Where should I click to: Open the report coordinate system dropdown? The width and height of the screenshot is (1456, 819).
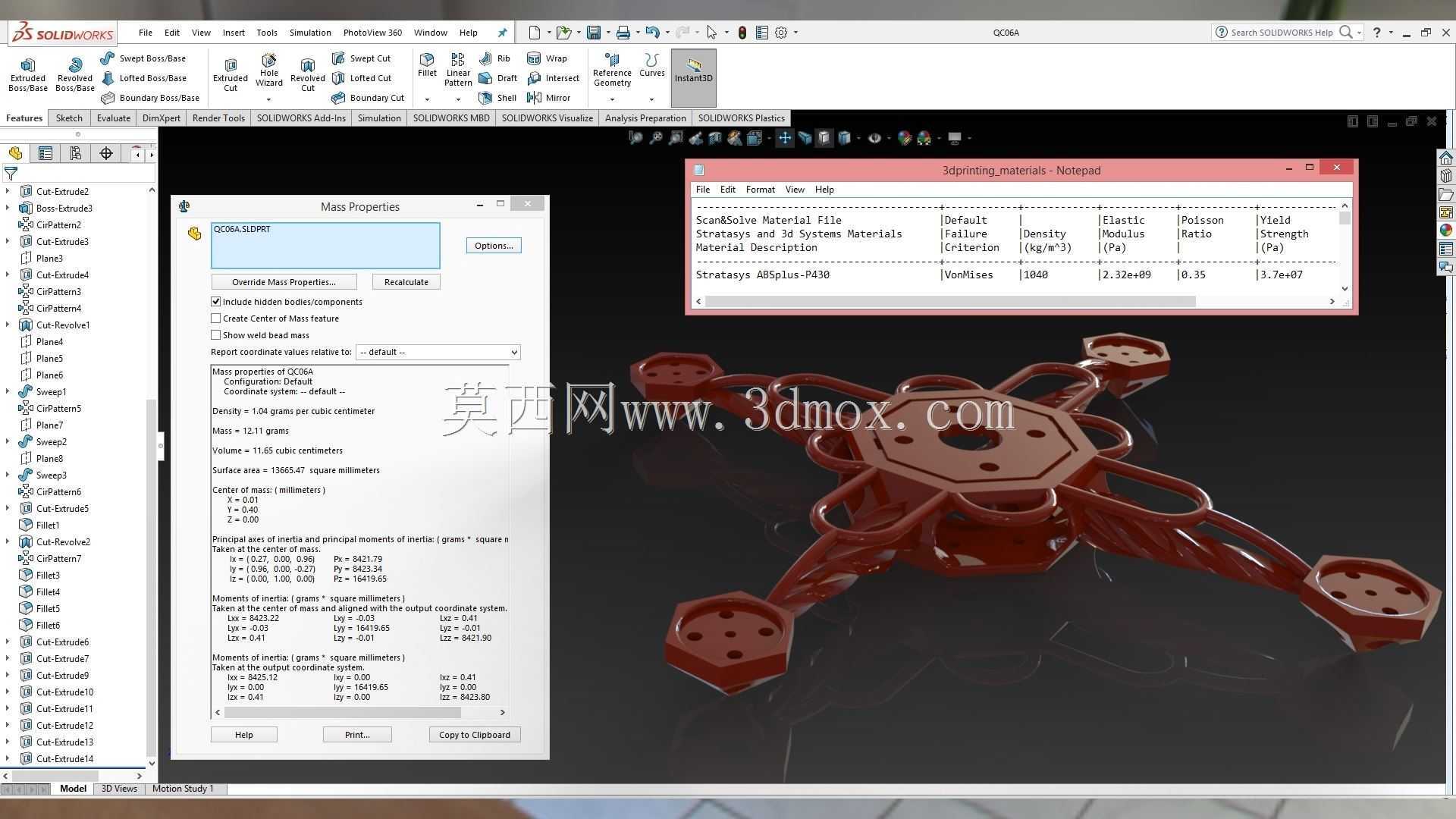[x=438, y=352]
